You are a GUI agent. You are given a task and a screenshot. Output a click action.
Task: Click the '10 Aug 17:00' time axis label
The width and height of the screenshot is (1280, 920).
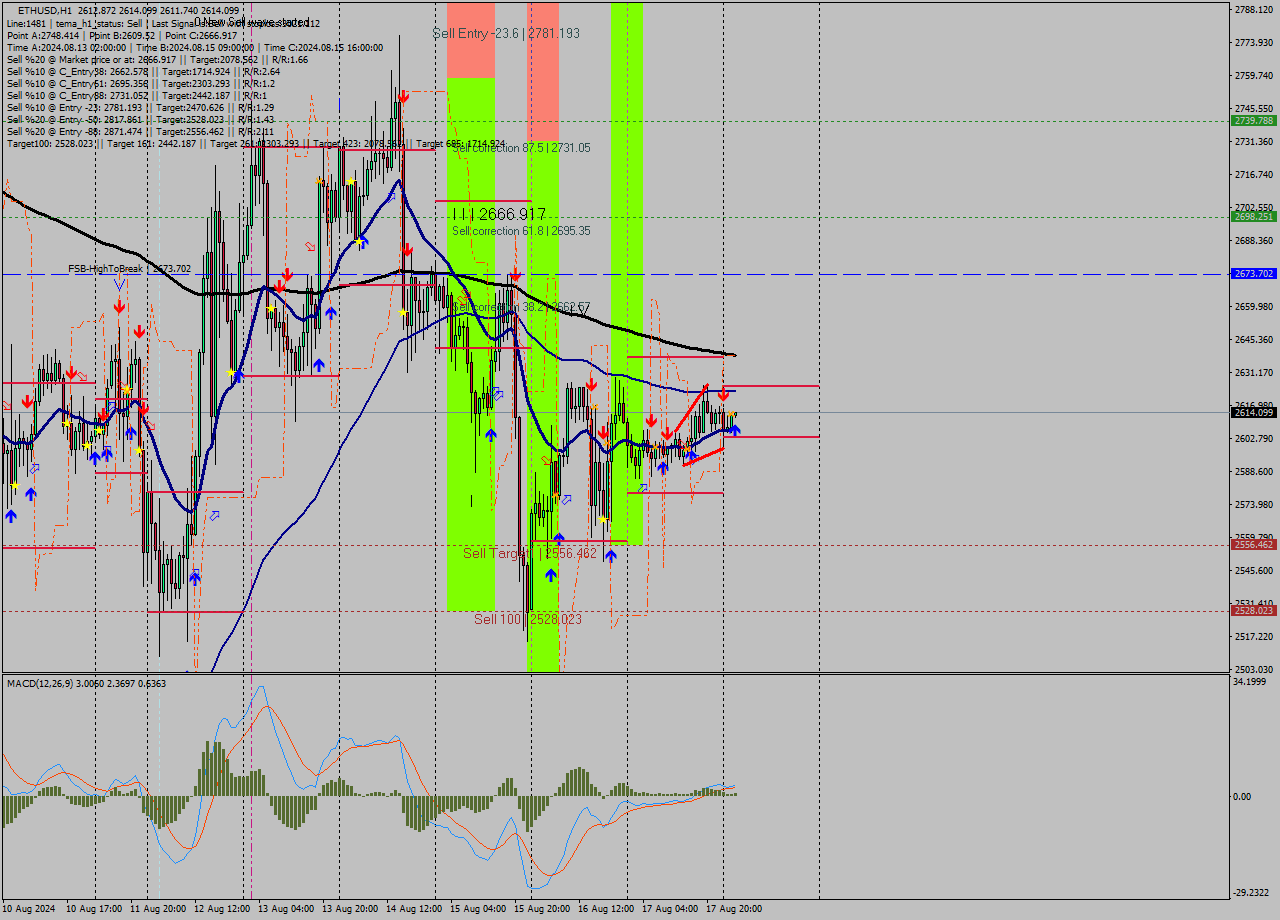pyautogui.click(x=94, y=909)
